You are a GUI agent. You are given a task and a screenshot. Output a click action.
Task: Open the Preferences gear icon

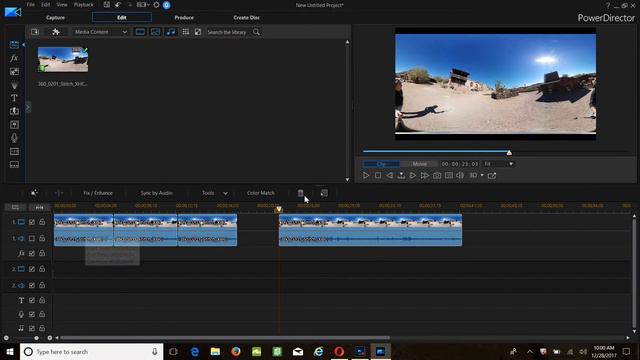pyautogui.click(x=156, y=5)
